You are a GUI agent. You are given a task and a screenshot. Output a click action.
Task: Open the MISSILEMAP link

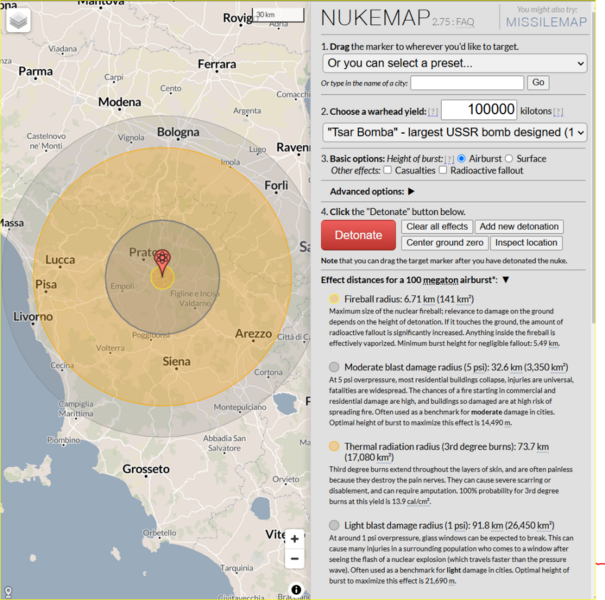click(x=549, y=22)
